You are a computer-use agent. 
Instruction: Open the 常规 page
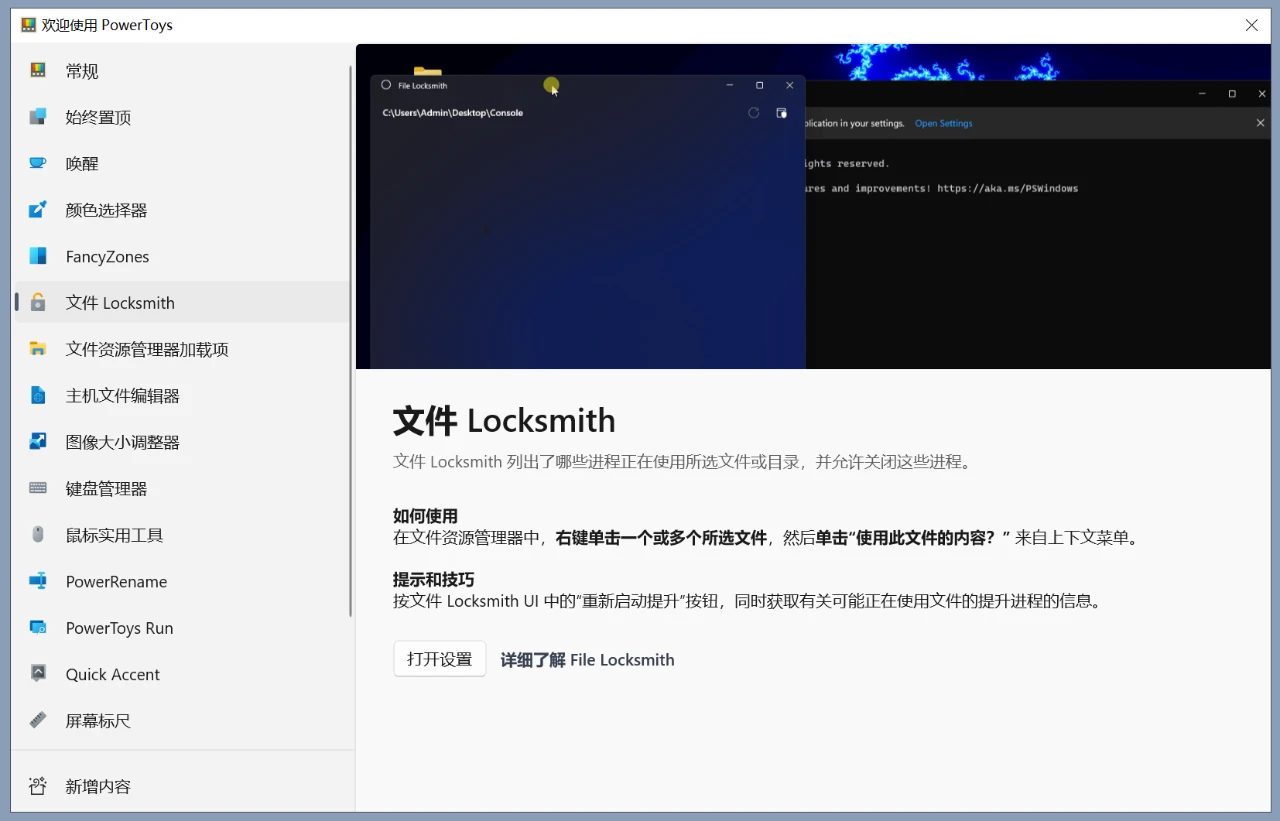[x=181, y=71]
